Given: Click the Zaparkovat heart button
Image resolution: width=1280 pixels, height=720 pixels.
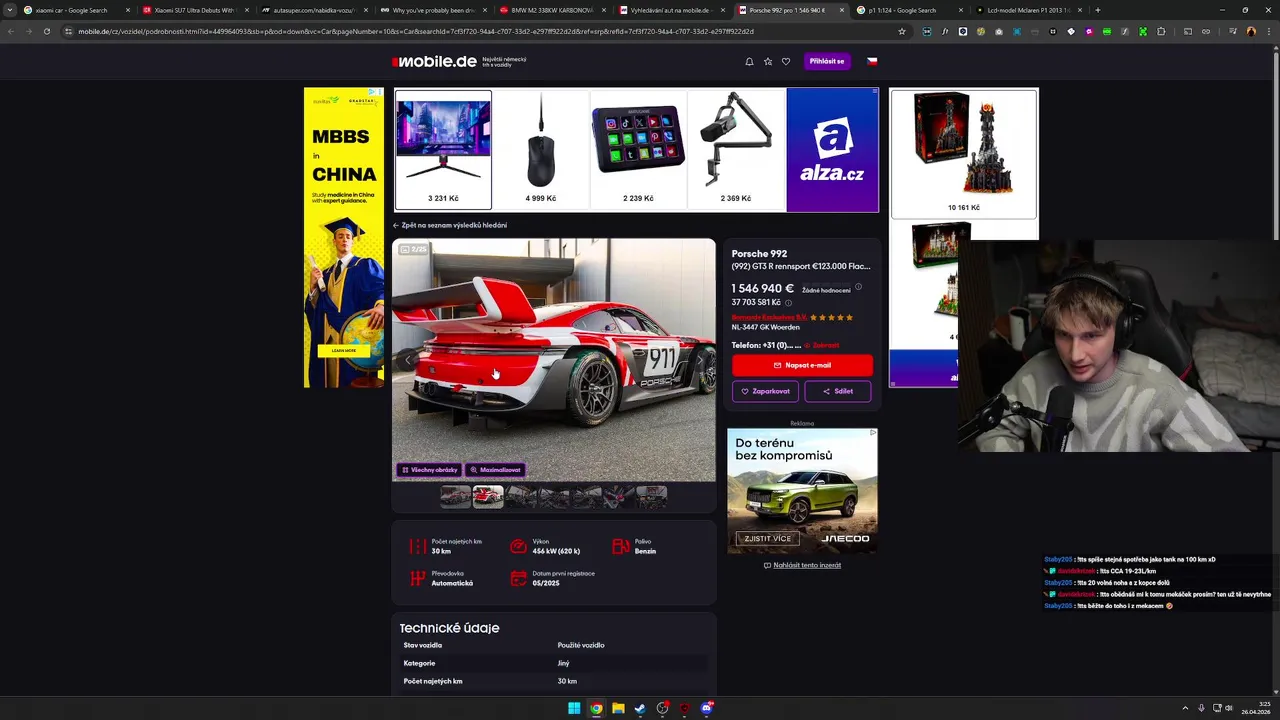Looking at the screenshot, I should pos(765,391).
